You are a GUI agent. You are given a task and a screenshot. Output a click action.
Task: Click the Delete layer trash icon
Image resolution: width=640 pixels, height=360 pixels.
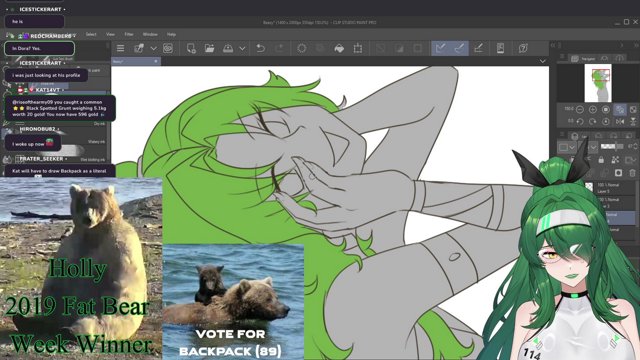click(x=632, y=173)
